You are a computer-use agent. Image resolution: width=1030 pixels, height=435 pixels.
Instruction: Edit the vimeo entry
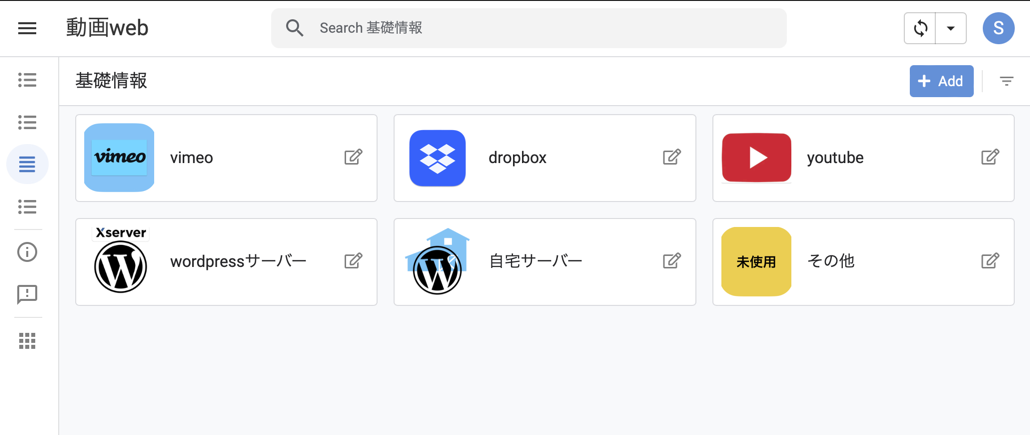pos(353,157)
